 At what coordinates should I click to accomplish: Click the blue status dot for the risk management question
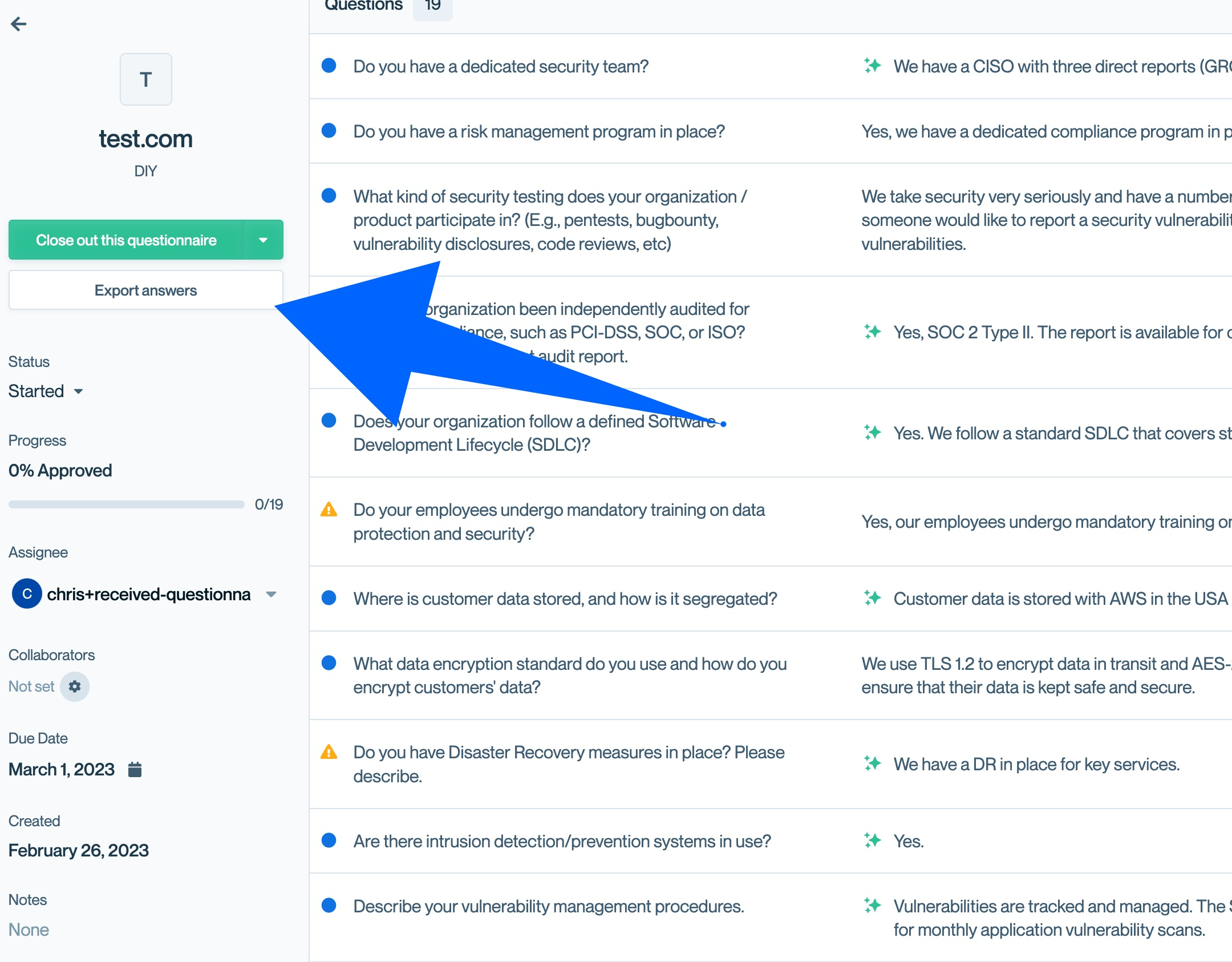pyautogui.click(x=329, y=131)
